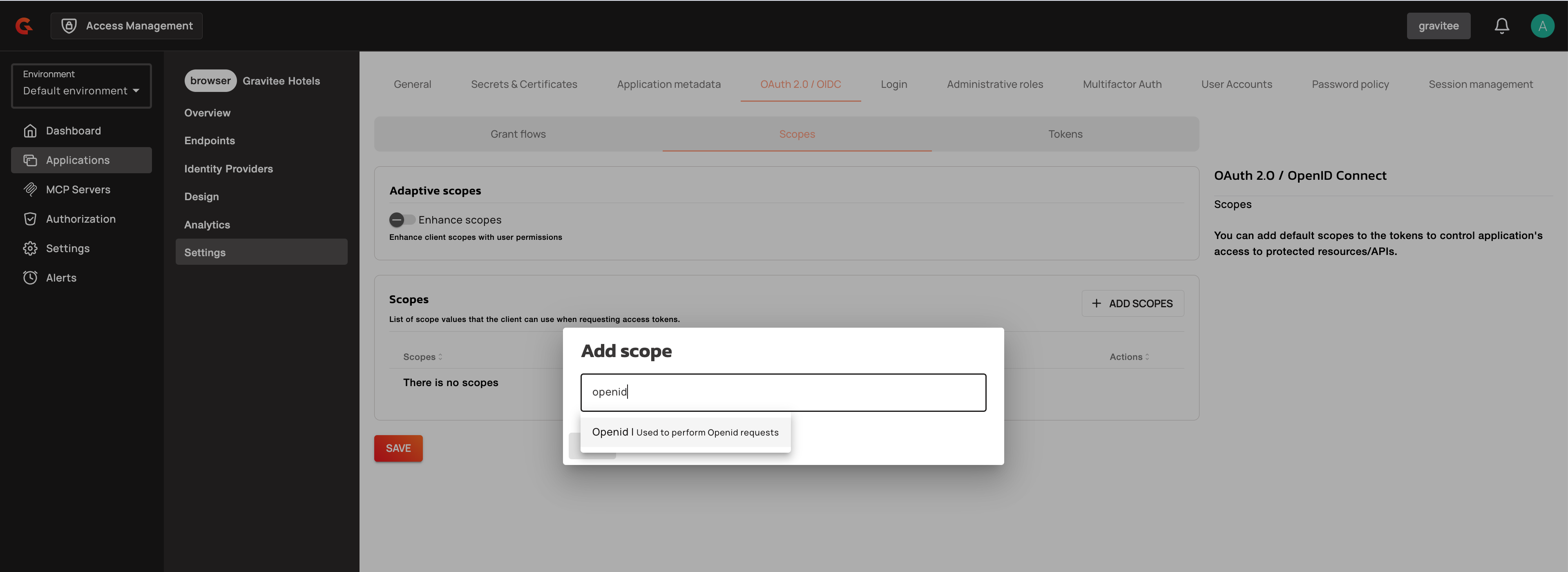Click the Settings gear icon in sidebar
Viewport: 1568px width, 572px height.
tap(30, 248)
